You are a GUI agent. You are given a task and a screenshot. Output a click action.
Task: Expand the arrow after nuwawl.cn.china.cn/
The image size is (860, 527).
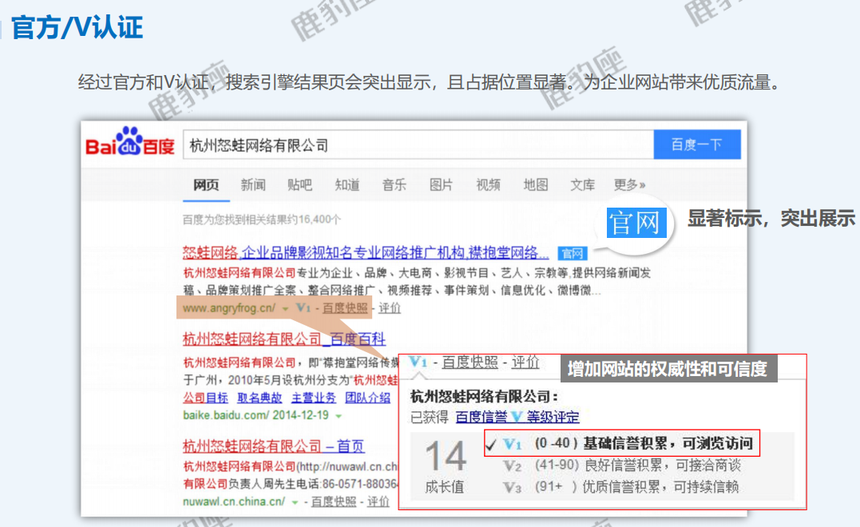(295, 502)
